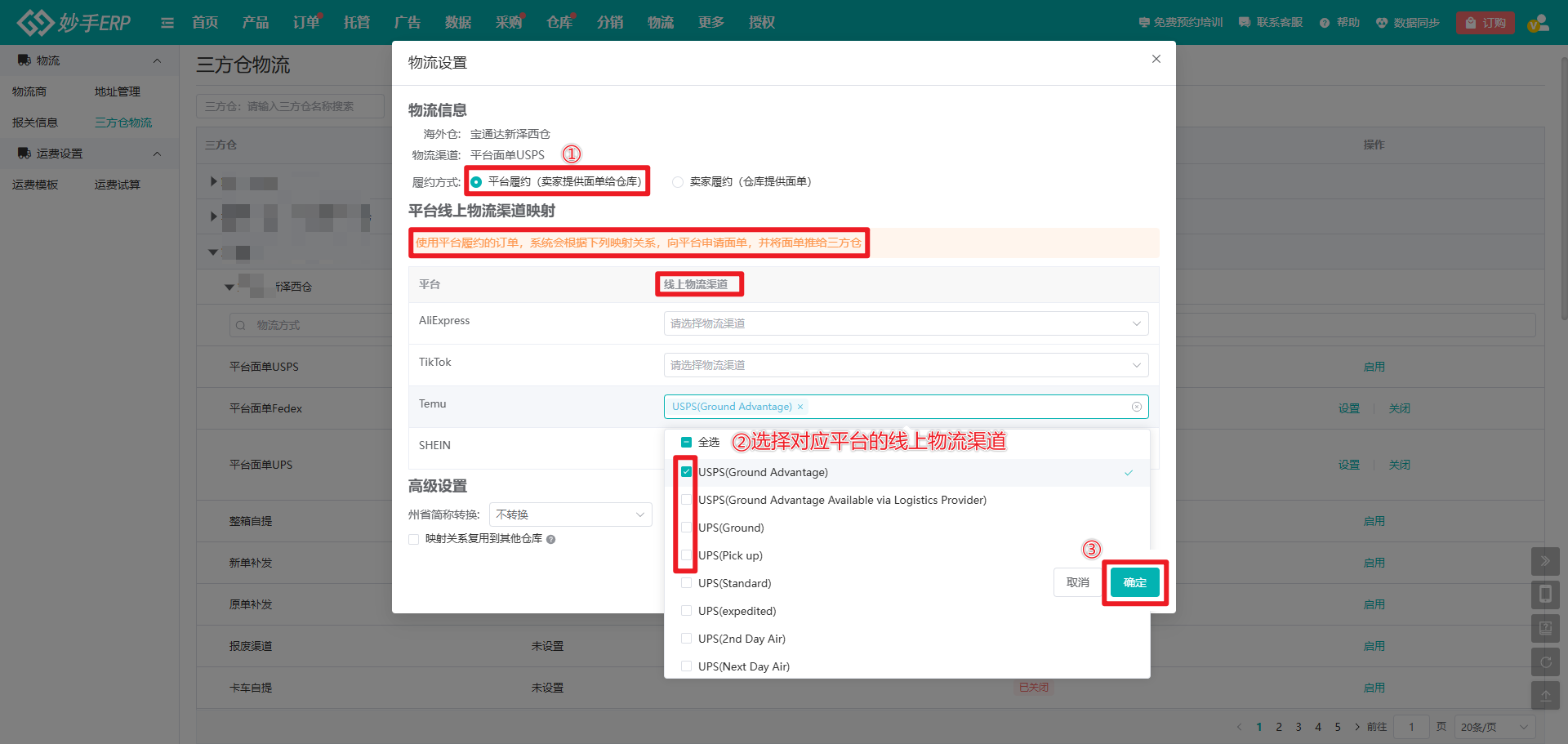This screenshot has width=1568, height=744.
Task: Click the 取消 cancel button
Action: coord(1077,582)
